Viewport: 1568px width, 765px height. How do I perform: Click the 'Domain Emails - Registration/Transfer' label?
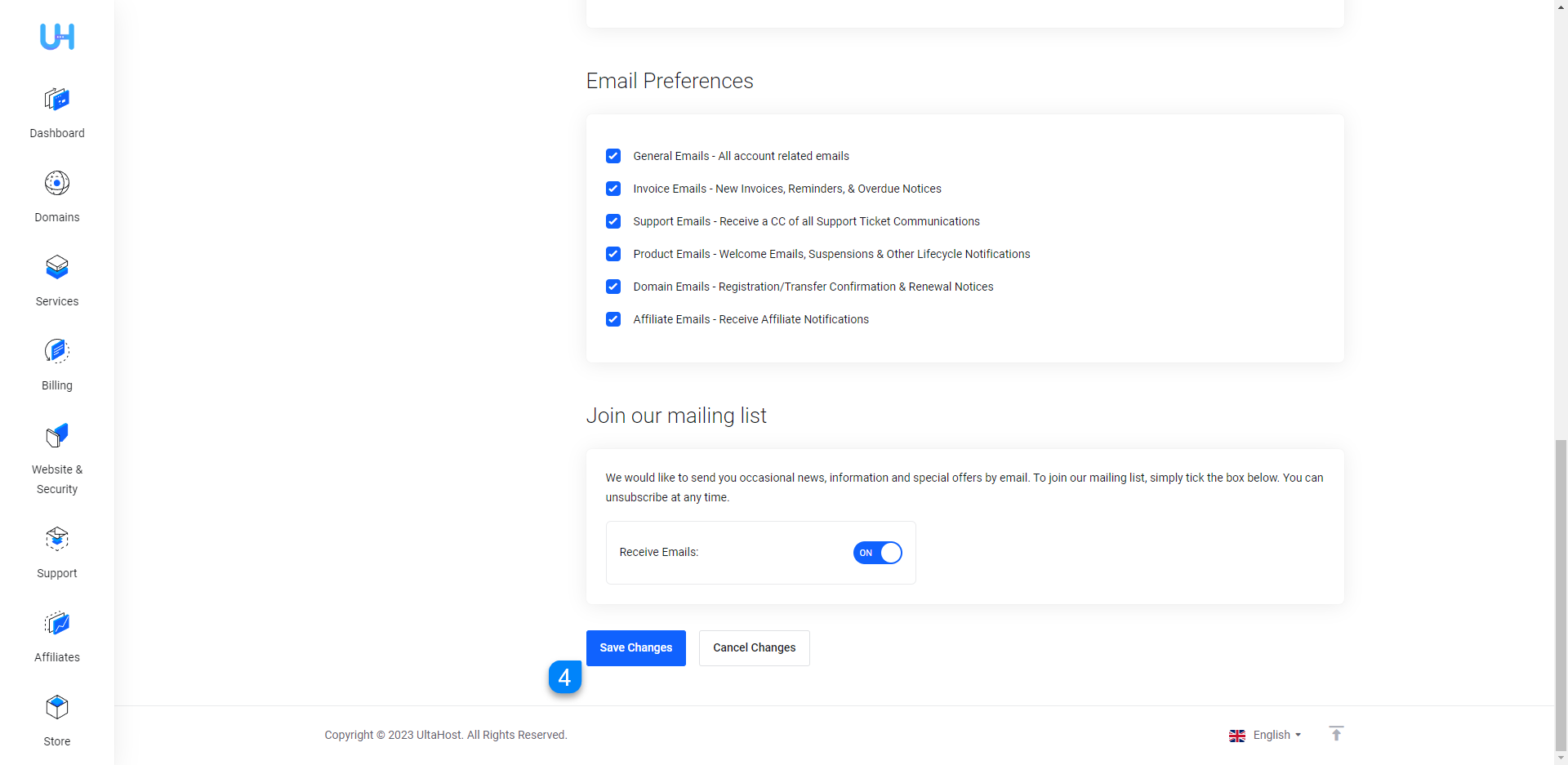(x=813, y=287)
